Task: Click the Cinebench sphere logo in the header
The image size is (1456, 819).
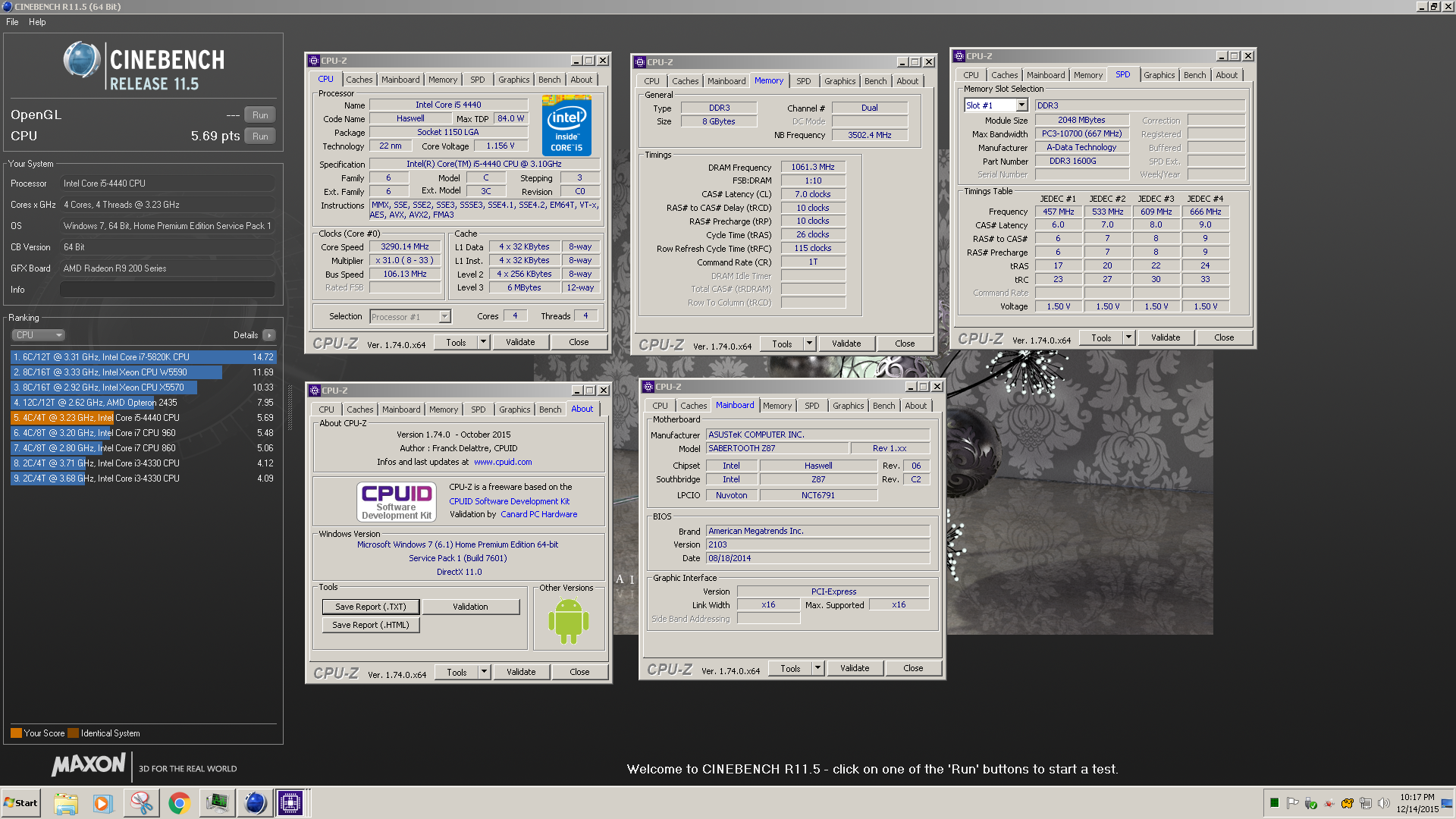Action: pos(82,60)
